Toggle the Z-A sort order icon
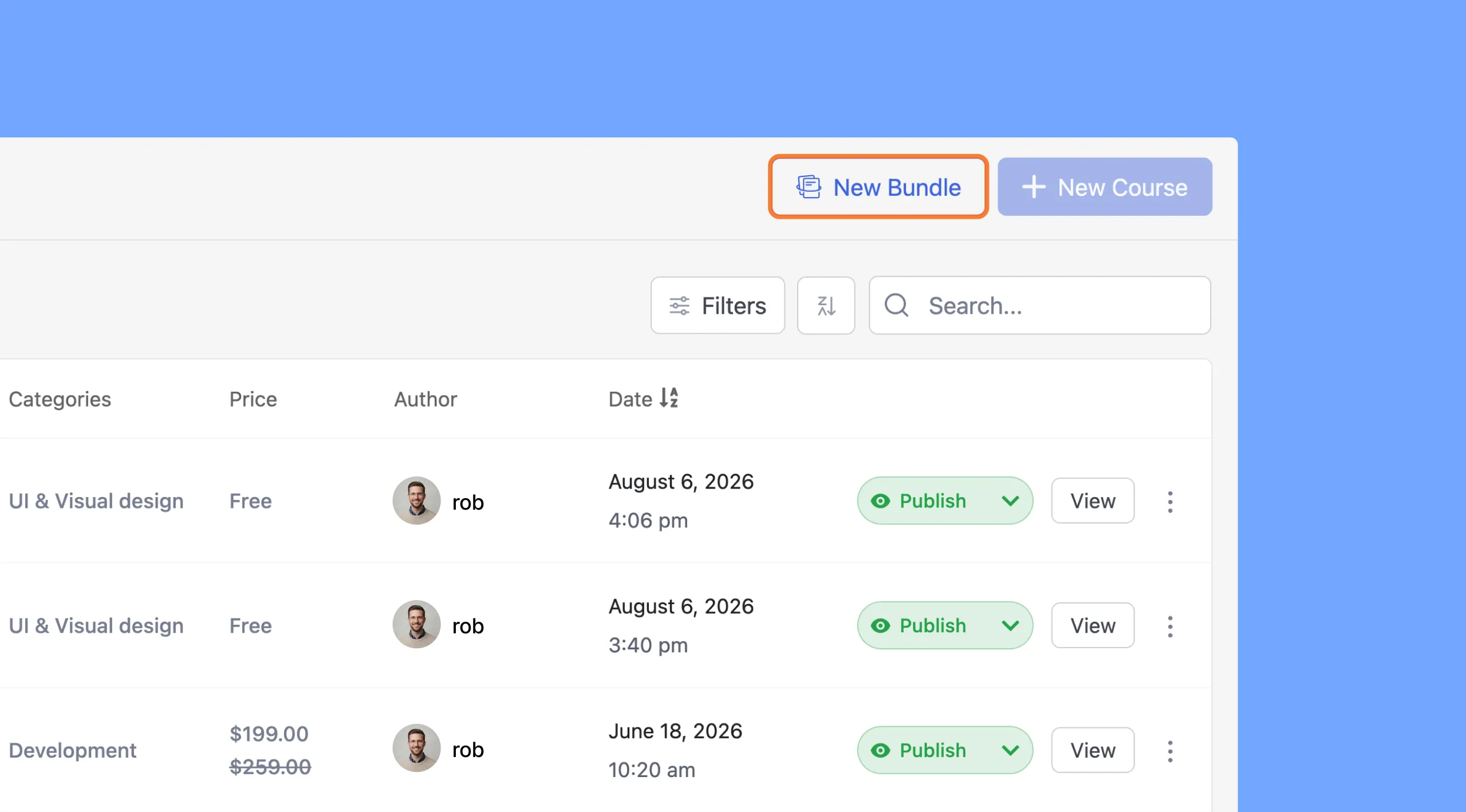This screenshot has width=1466, height=812. (826, 305)
